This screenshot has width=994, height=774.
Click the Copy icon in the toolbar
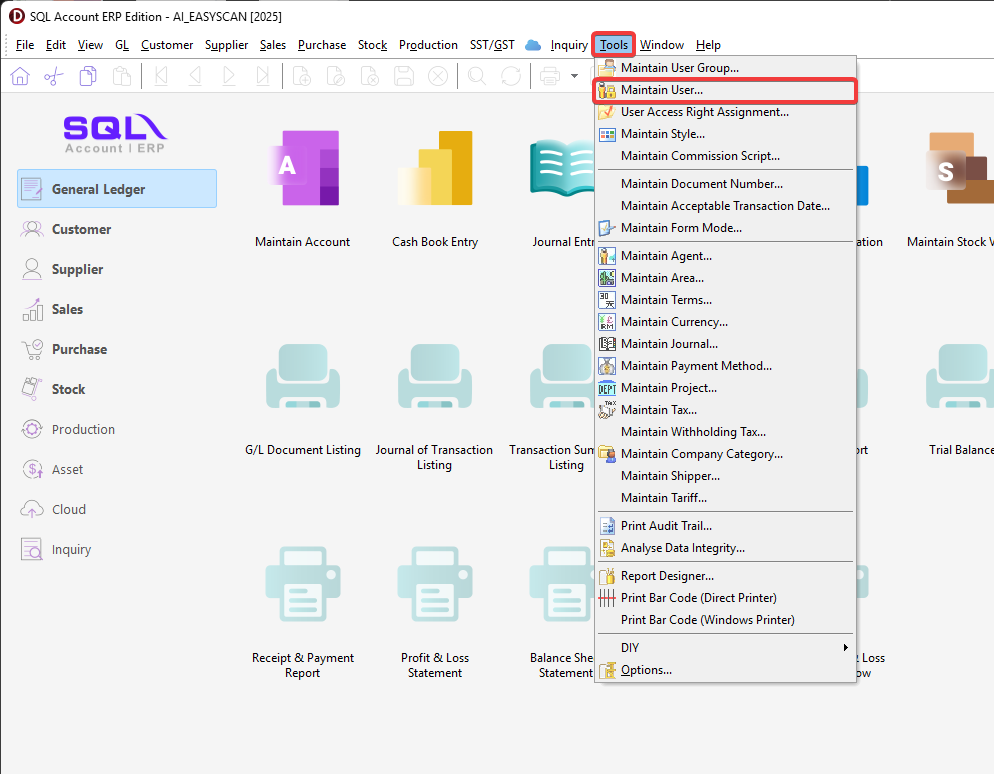[88, 76]
